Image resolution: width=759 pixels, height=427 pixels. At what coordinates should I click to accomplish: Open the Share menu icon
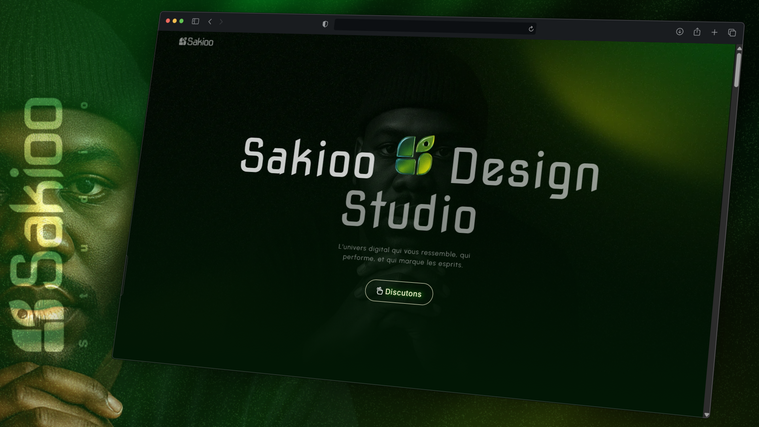pos(697,32)
